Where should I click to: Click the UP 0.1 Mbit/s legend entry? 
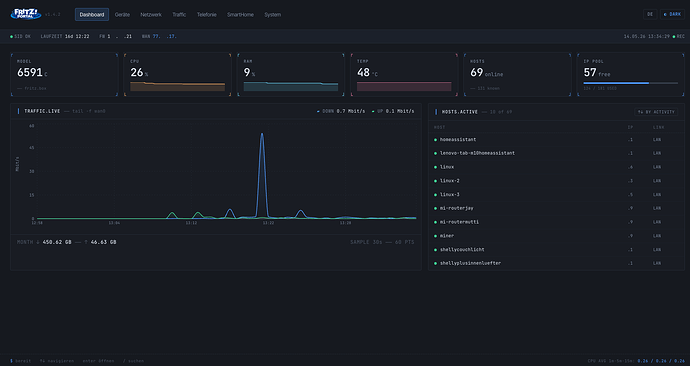(393, 111)
